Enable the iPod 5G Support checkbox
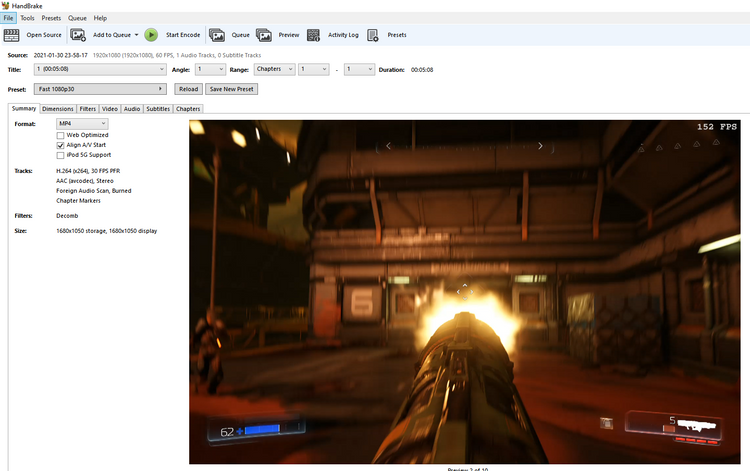The height and width of the screenshot is (471, 750). [60, 155]
